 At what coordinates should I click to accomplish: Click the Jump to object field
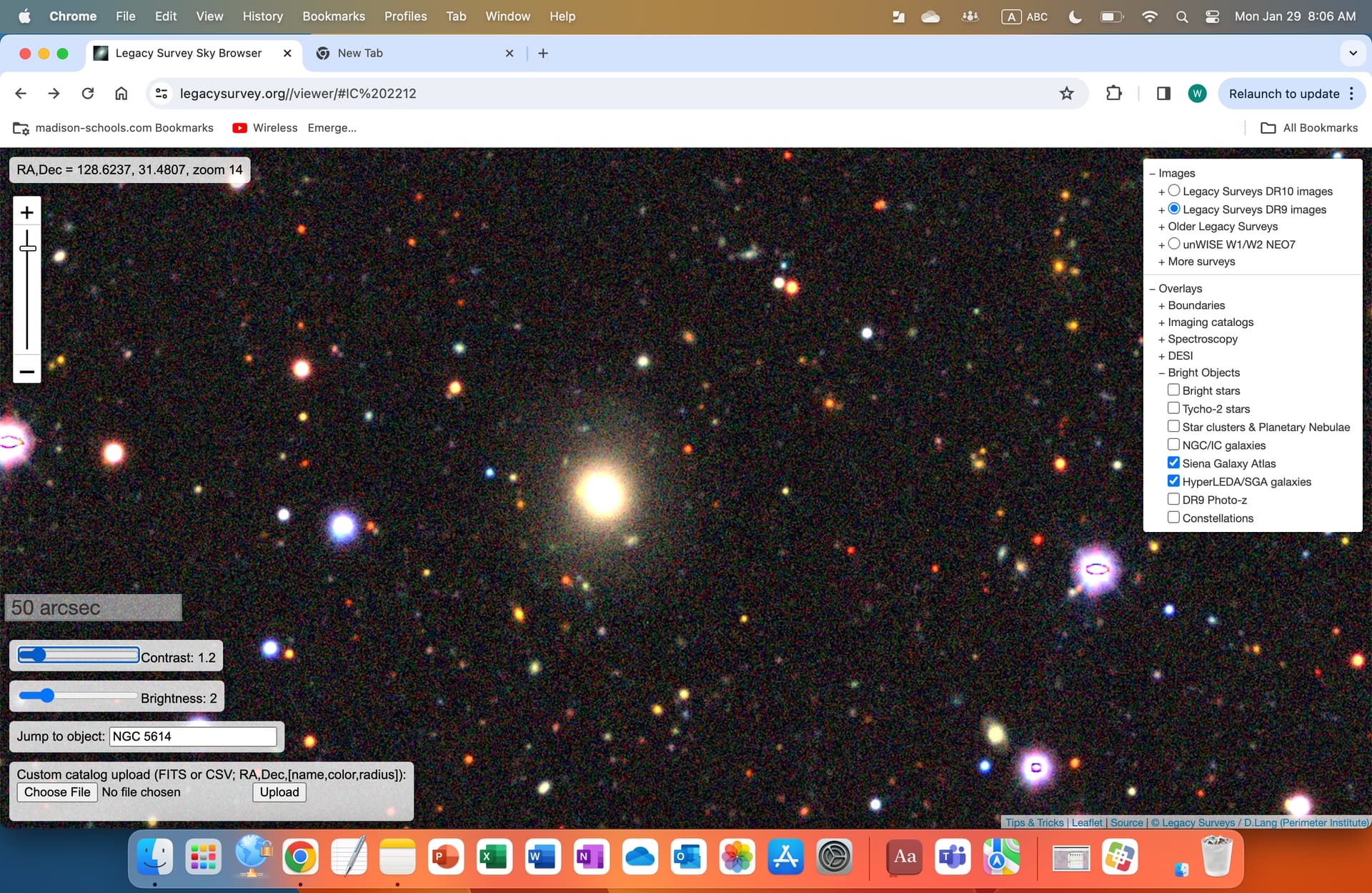(x=193, y=736)
